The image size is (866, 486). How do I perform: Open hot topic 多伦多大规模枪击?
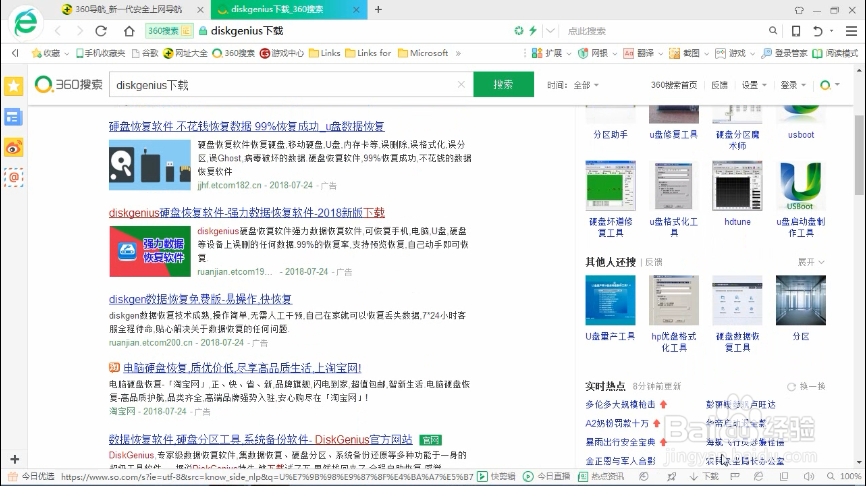[x=620, y=405]
